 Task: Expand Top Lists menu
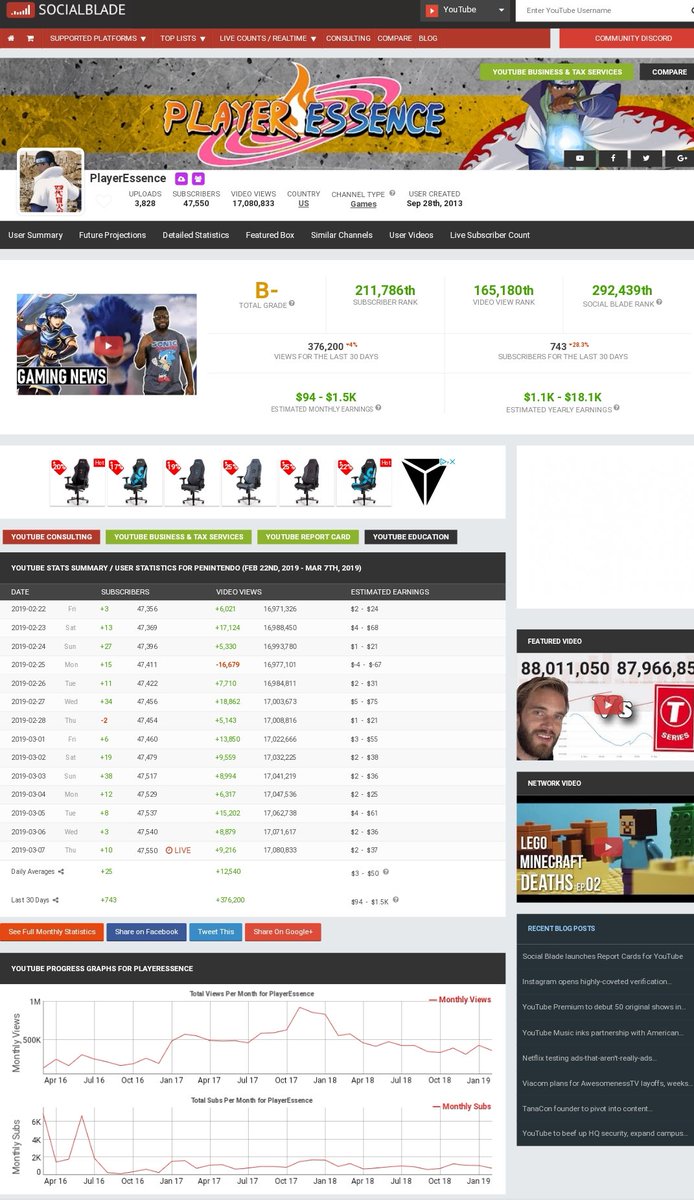tap(183, 38)
